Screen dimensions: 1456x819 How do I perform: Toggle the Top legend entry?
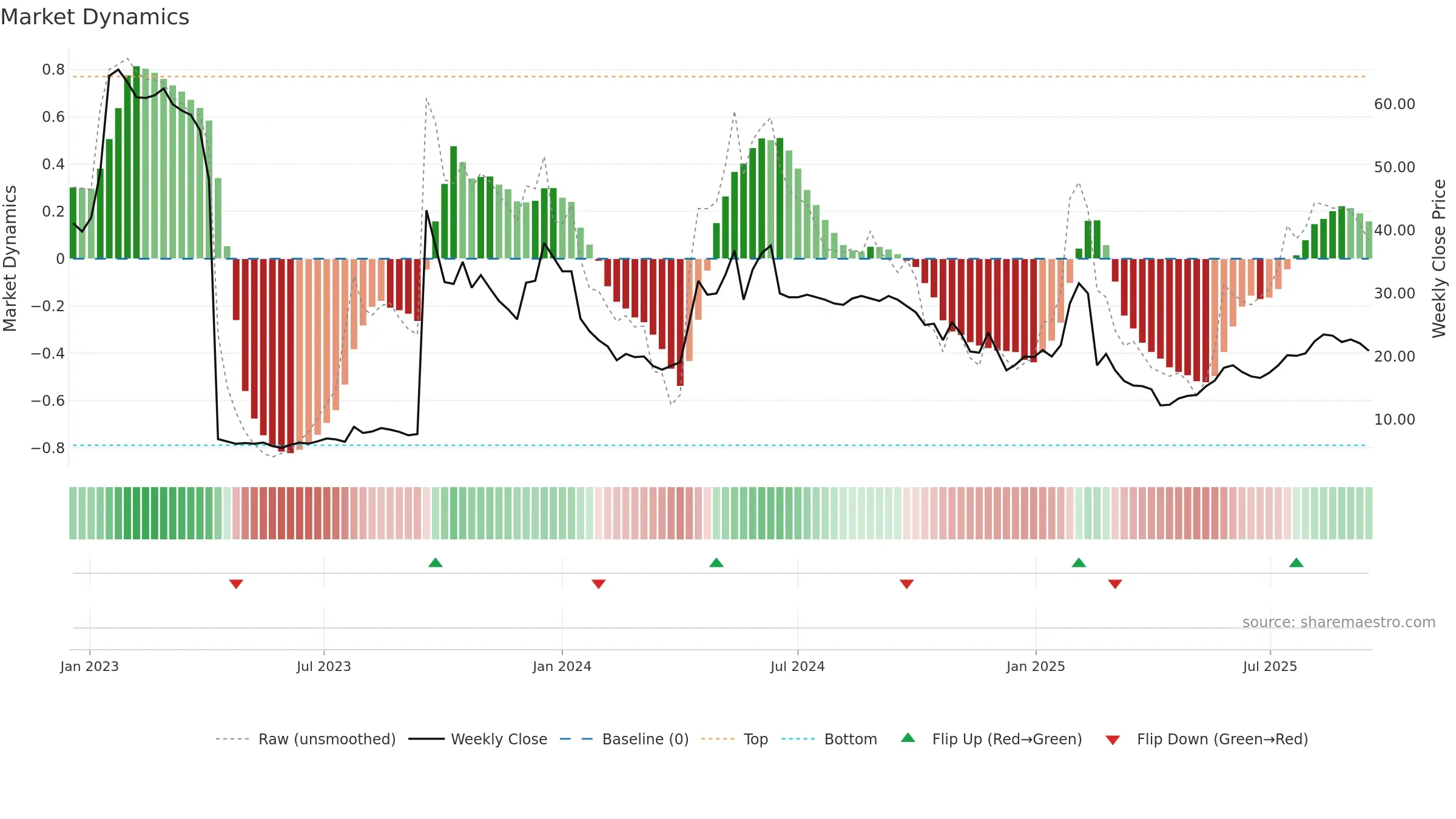(734, 739)
